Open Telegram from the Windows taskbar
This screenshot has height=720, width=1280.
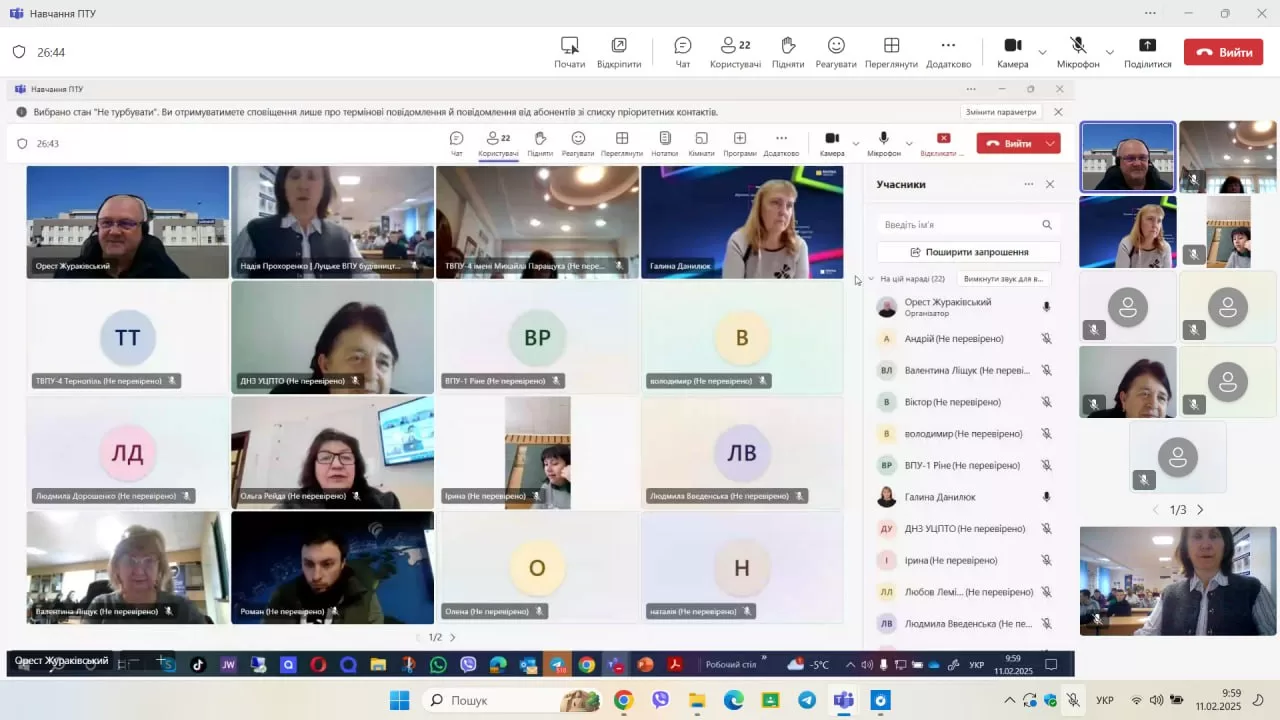807,700
